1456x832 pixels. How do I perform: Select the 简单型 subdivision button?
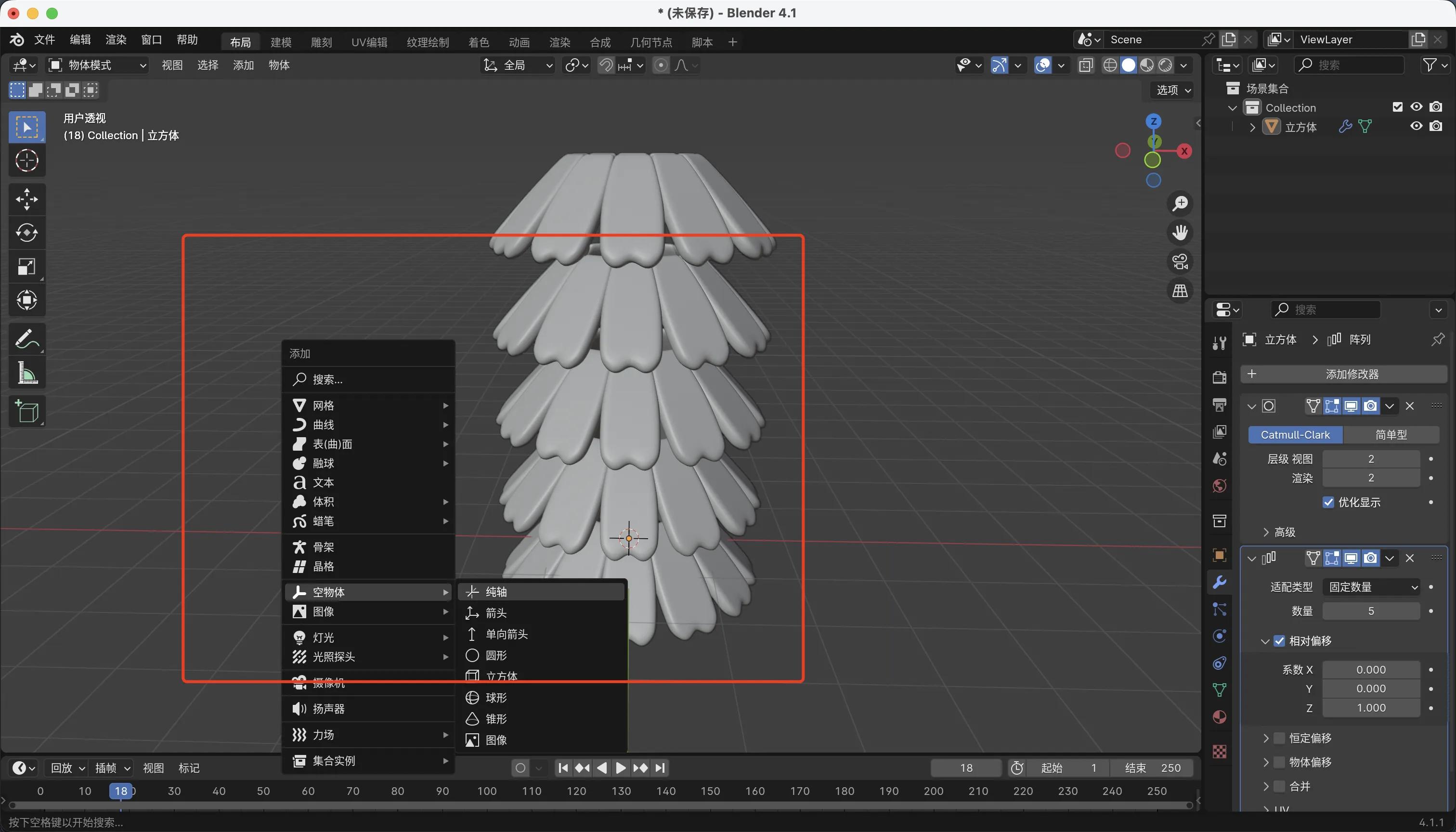click(1391, 435)
